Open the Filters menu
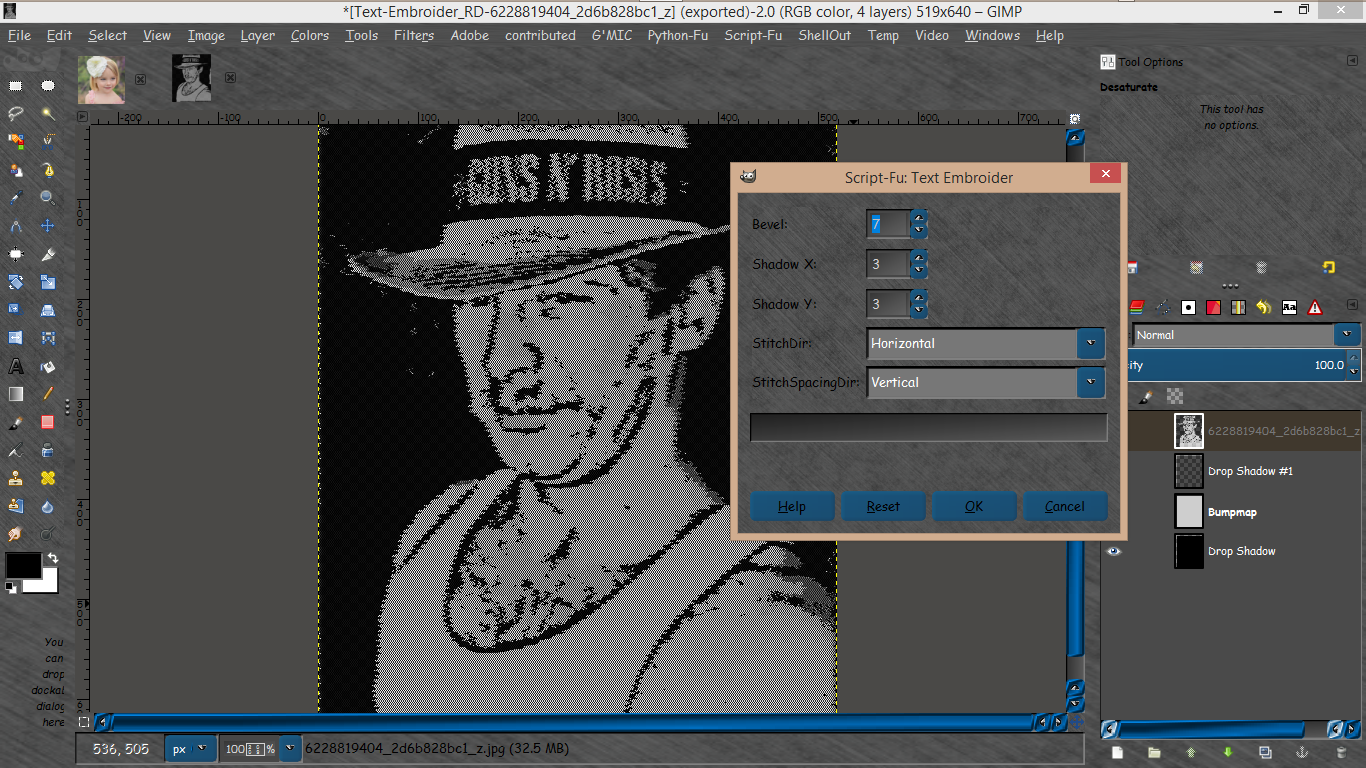Image resolution: width=1366 pixels, height=768 pixels. [x=414, y=35]
